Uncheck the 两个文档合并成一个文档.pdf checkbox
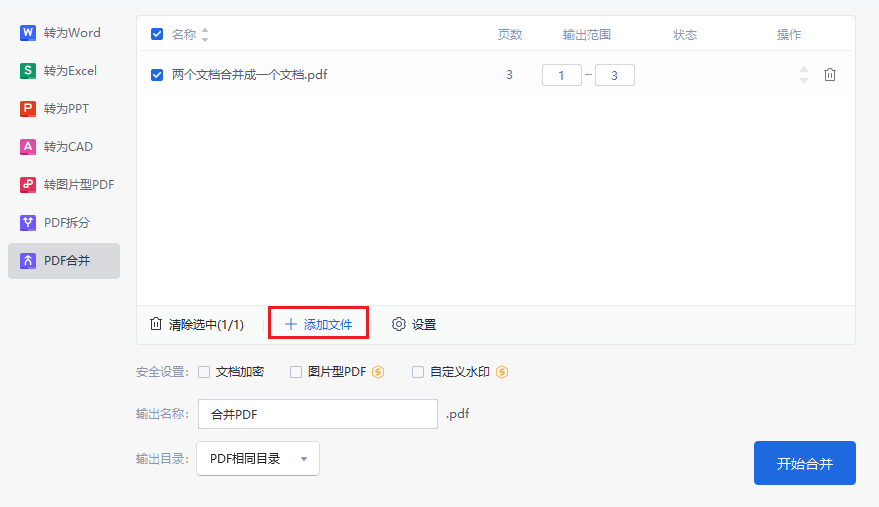This screenshot has height=507, width=879. (157, 75)
